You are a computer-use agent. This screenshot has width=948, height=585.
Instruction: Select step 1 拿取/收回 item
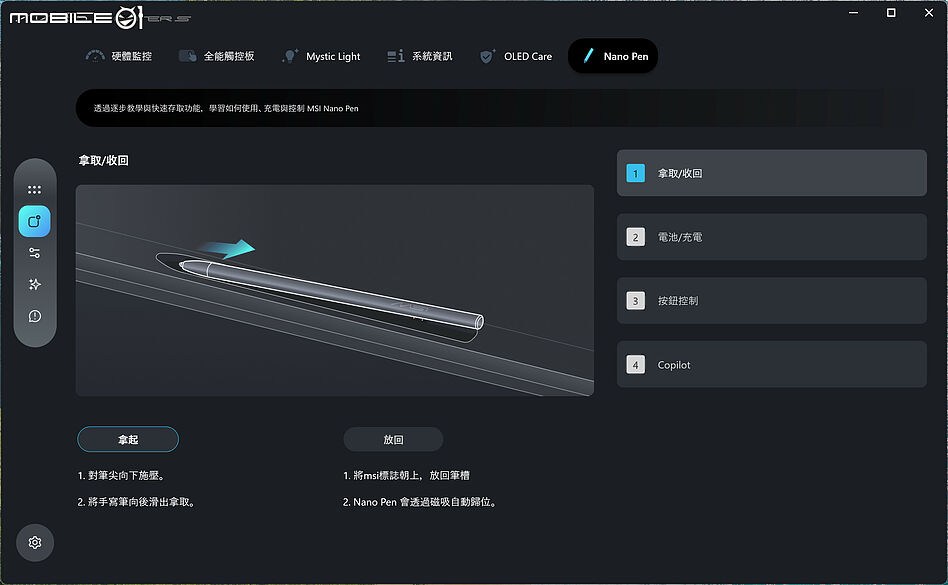point(771,173)
